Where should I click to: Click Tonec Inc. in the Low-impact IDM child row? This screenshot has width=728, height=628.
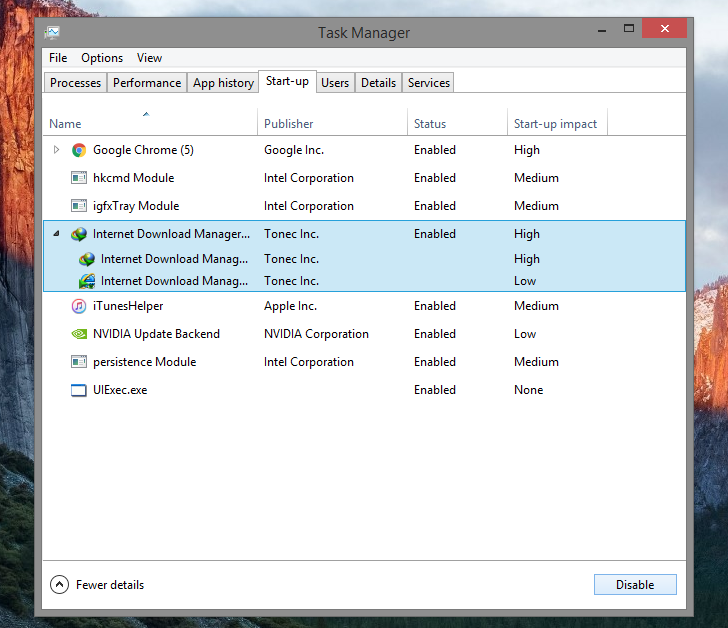pyautogui.click(x=291, y=281)
